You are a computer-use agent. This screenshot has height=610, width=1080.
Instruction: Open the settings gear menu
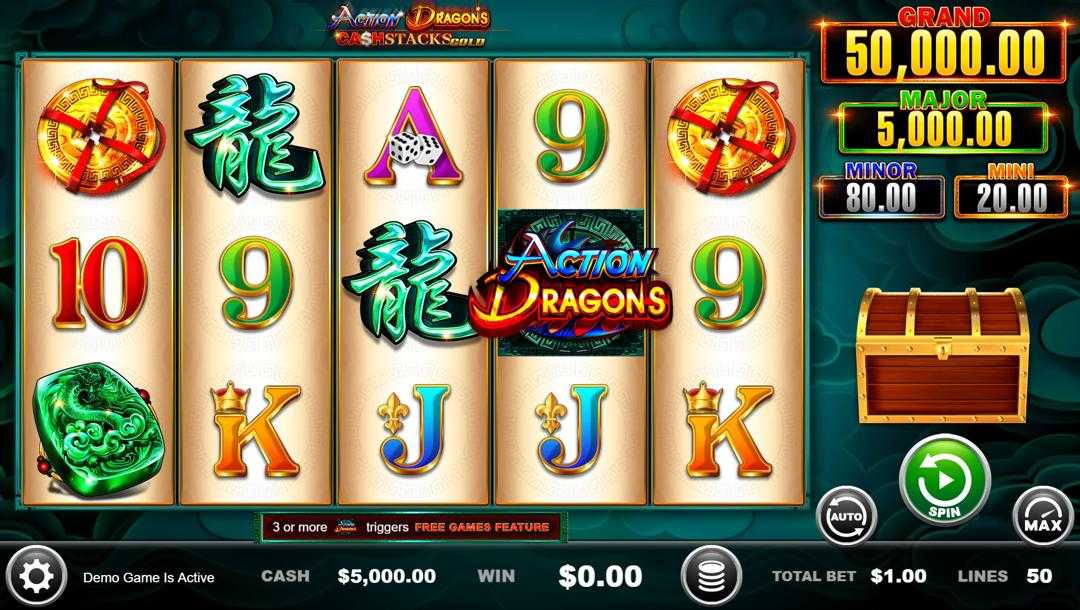point(36,576)
